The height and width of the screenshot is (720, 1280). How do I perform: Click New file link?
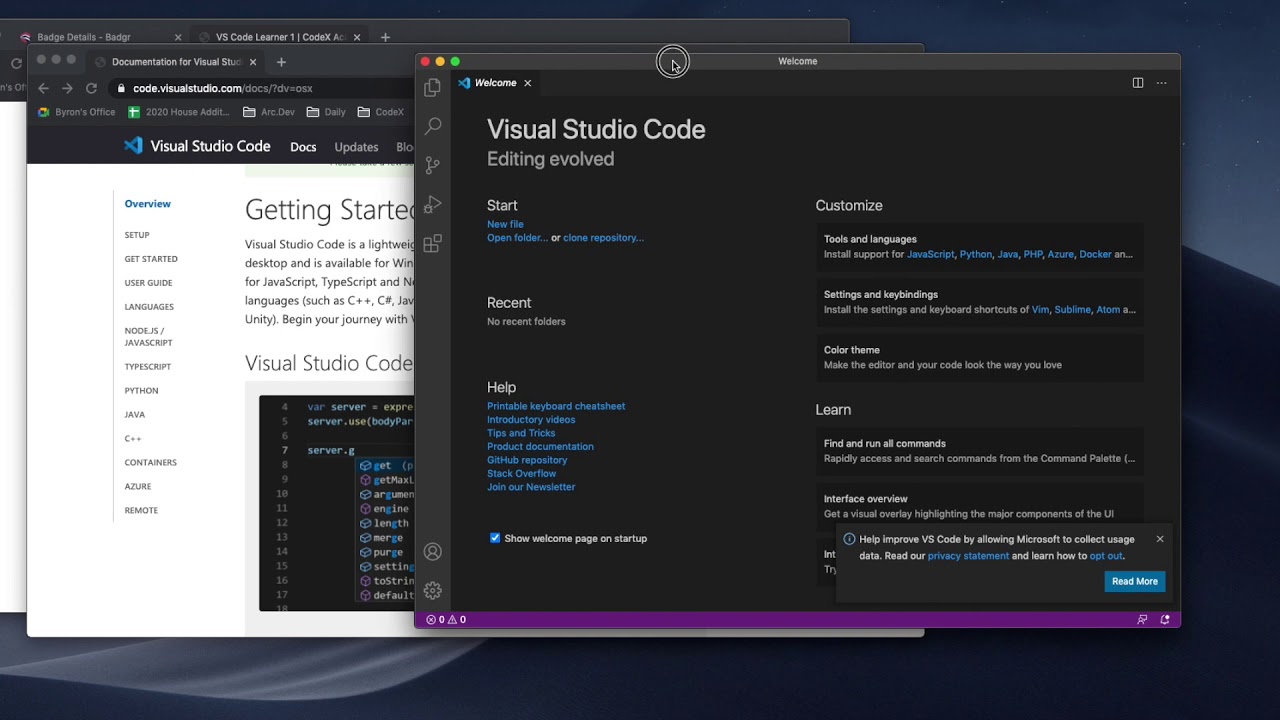click(505, 224)
